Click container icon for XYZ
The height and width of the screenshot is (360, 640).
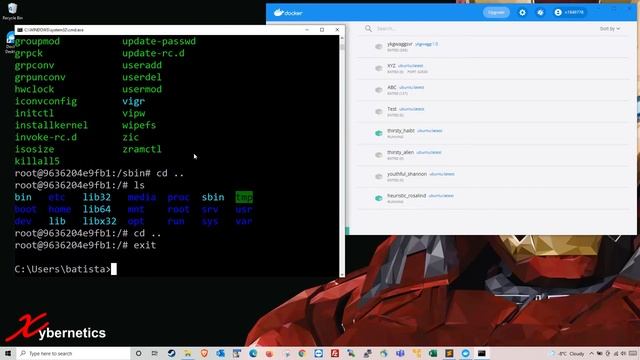coord(379,68)
